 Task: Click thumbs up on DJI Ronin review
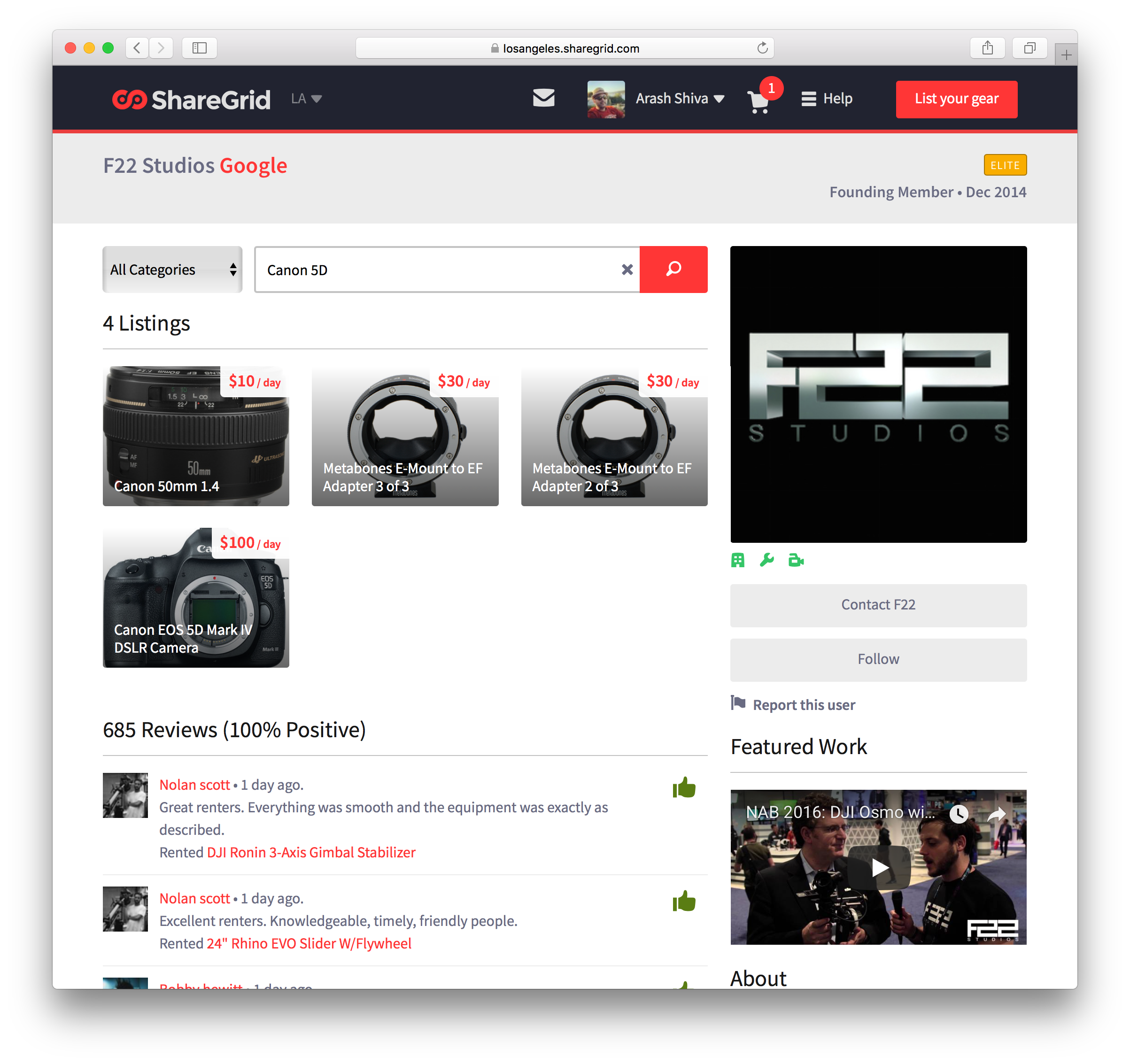coord(684,788)
